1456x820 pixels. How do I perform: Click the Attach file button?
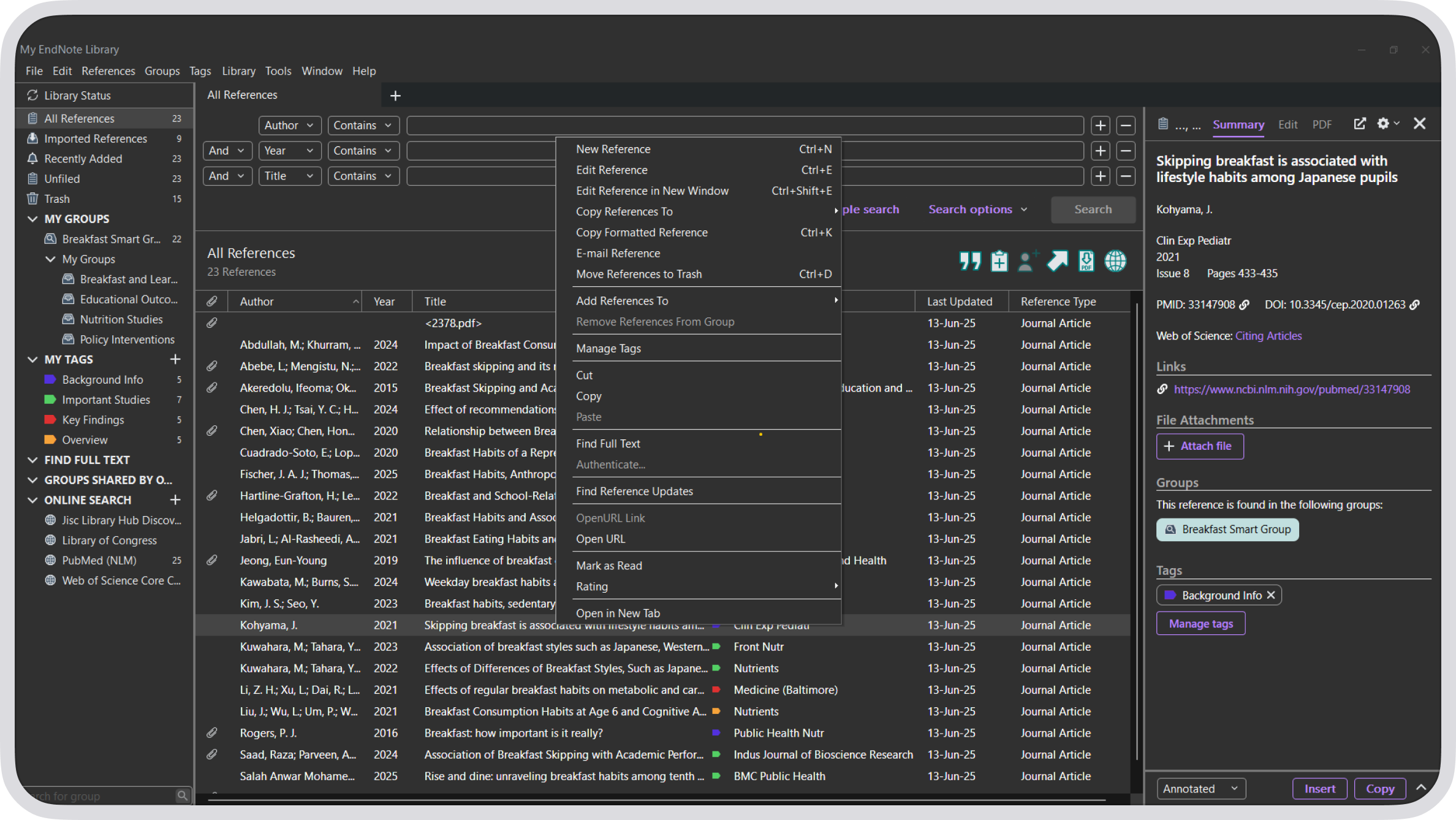pyautogui.click(x=1200, y=446)
